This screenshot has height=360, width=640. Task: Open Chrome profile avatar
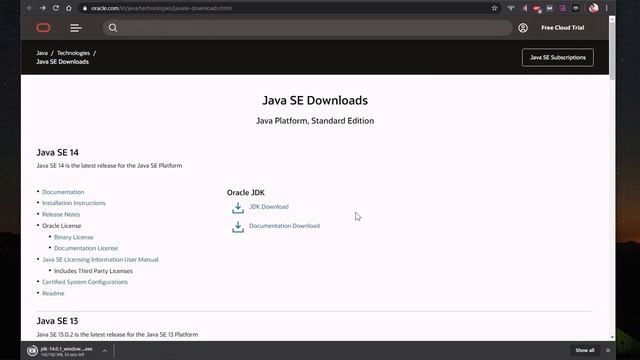coord(593,8)
